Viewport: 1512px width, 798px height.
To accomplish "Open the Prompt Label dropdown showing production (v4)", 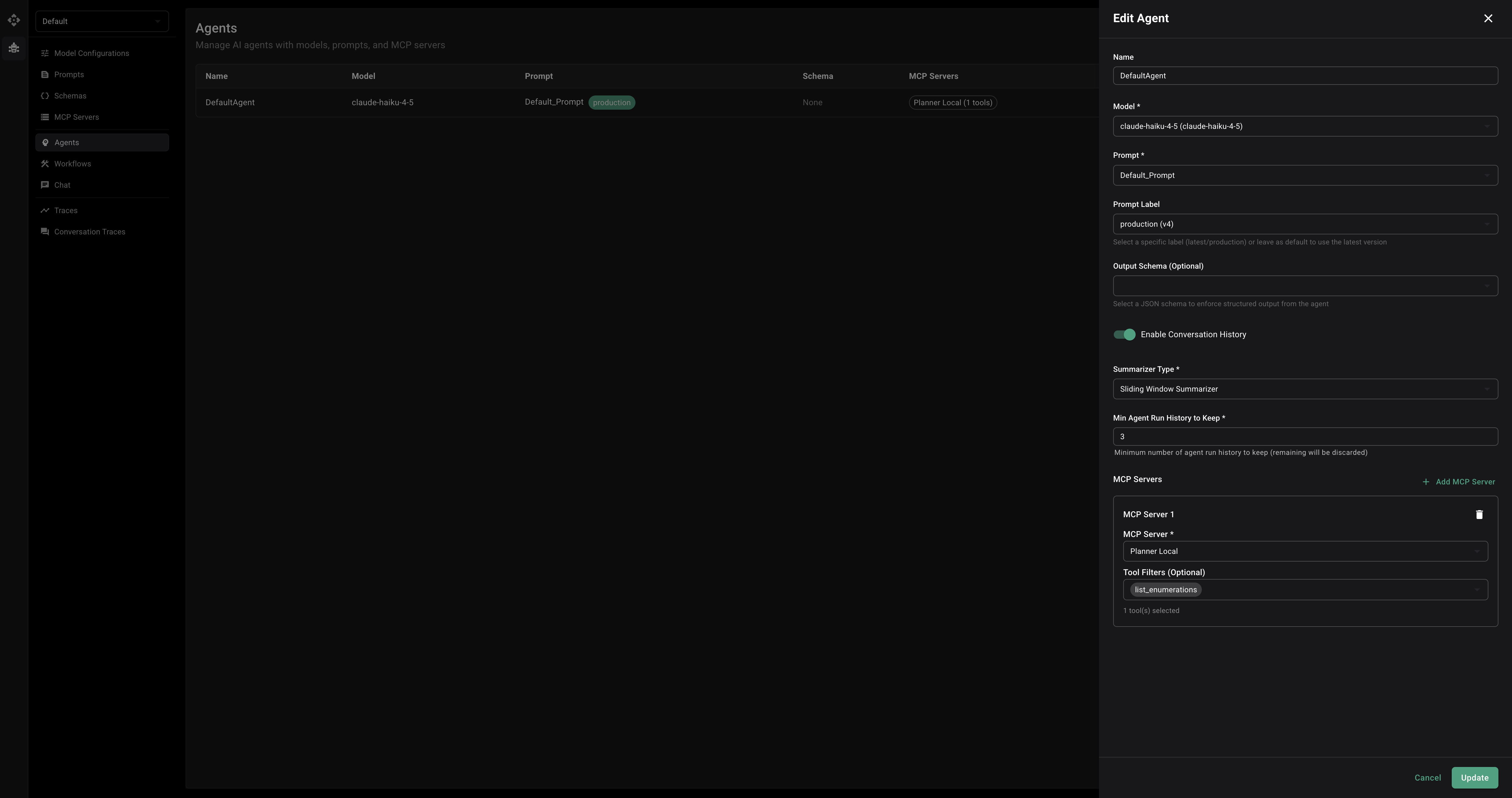I will (x=1305, y=224).
